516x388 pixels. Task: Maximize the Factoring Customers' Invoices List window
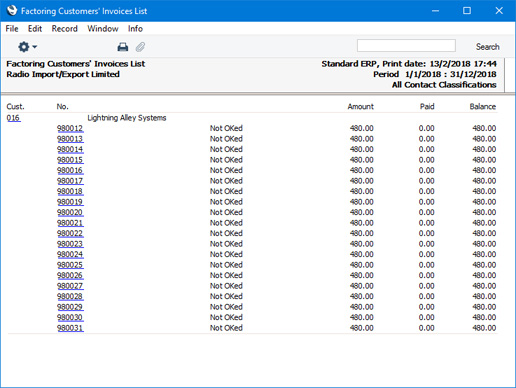[467, 11]
